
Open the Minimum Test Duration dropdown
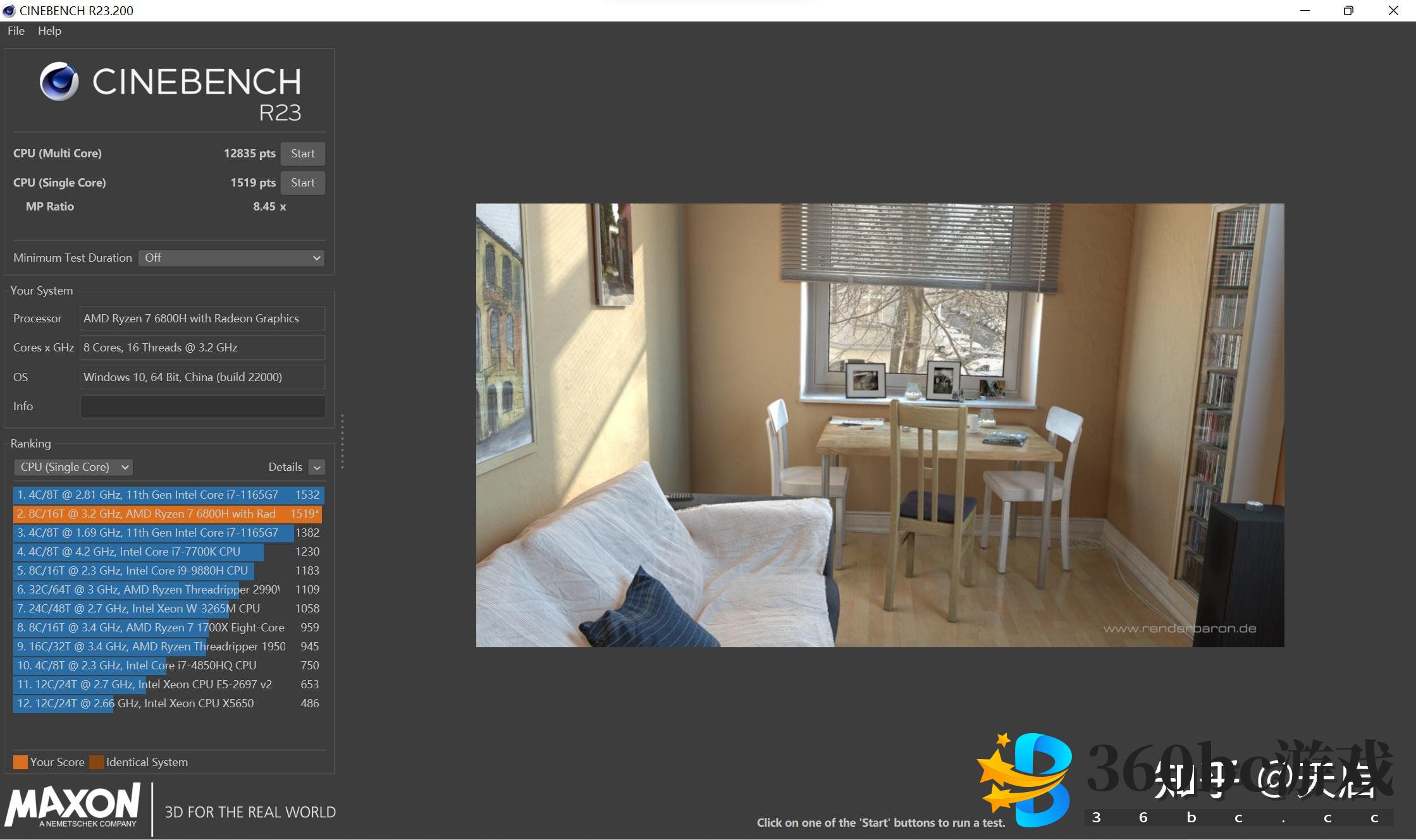pos(231,258)
